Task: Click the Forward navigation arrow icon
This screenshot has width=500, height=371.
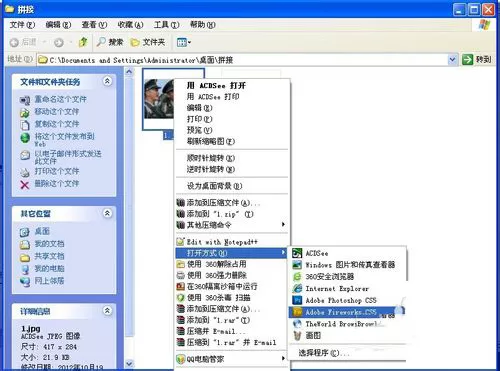Action: pyautogui.click(x=59, y=42)
